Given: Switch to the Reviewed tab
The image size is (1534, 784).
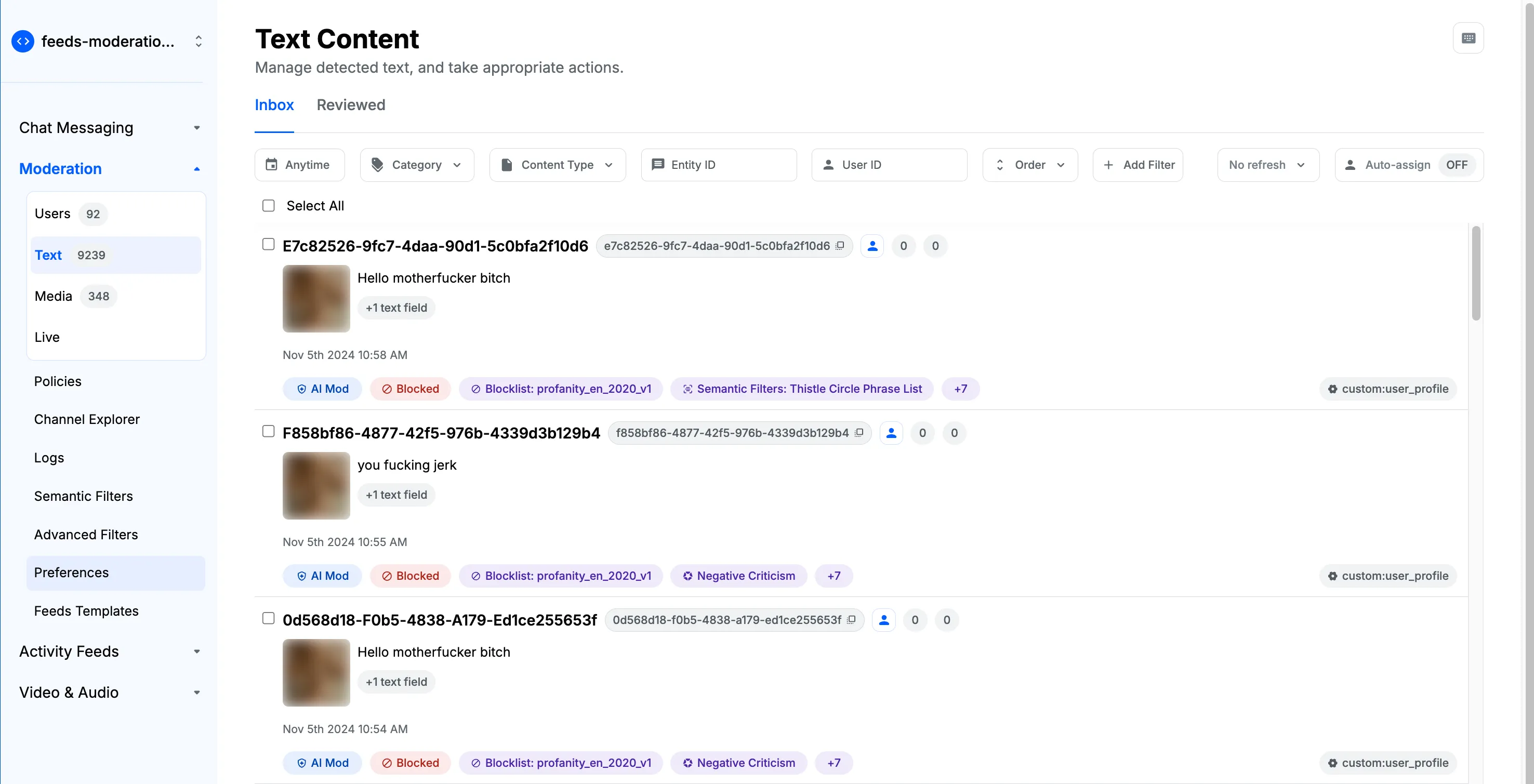Looking at the screenshot, I should click(x=351, y=105).
